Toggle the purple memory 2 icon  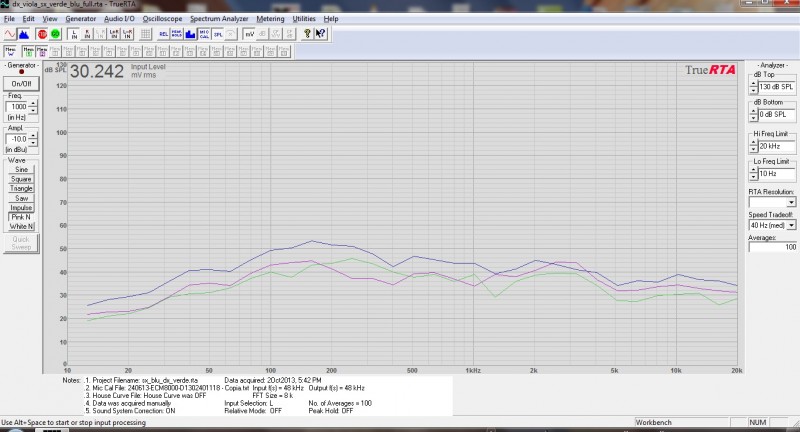(42, 51)
